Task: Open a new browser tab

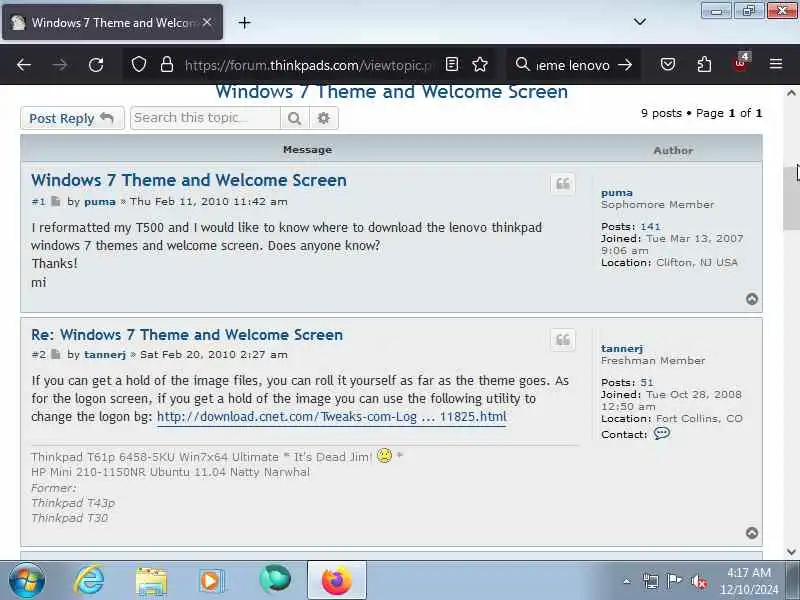Action: tap(244, 22)
